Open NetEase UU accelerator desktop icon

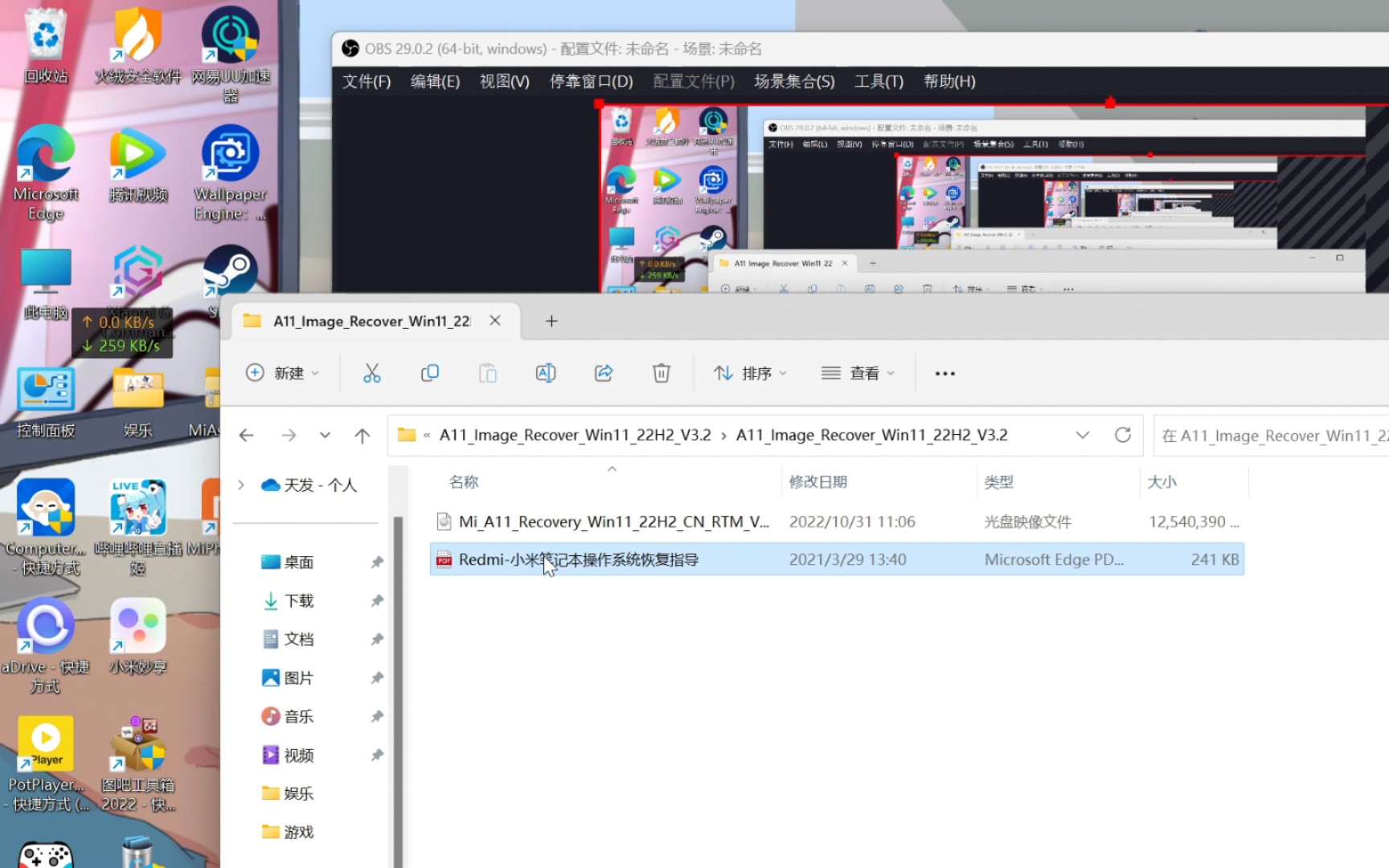click(231, 55)
